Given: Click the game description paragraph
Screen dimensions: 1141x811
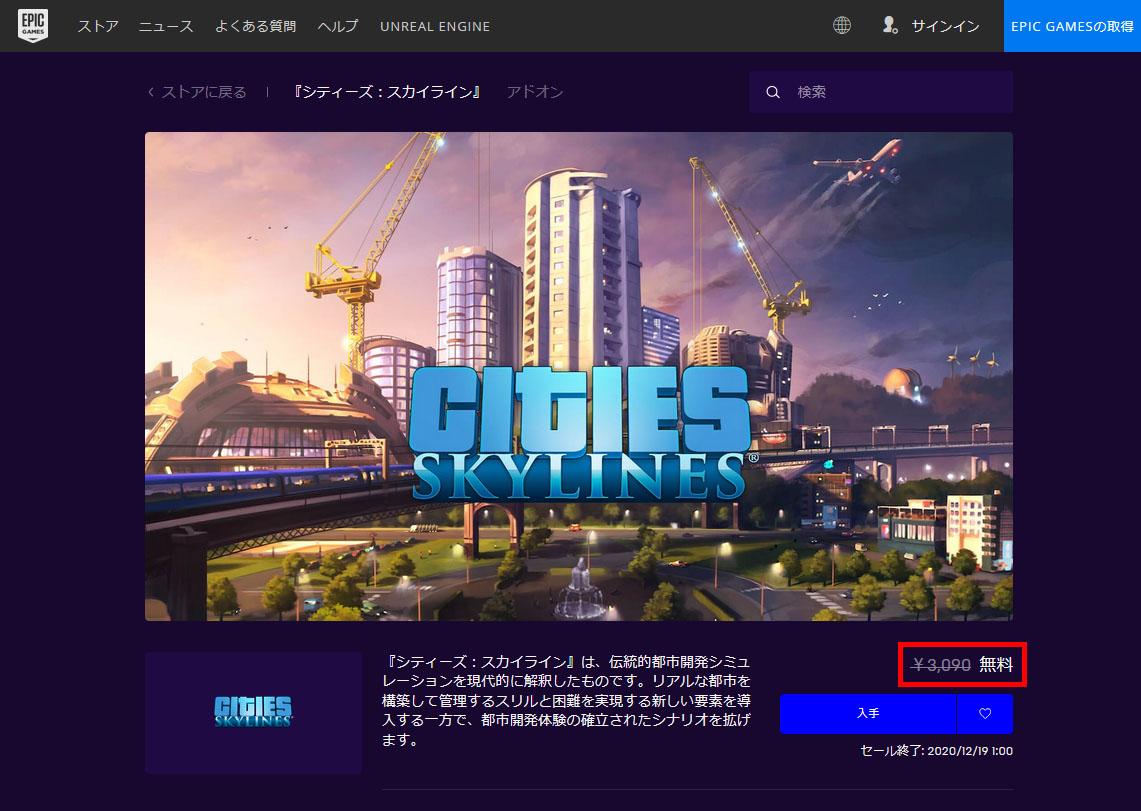Looking at the screenshot, I should (x=566, y=701).
